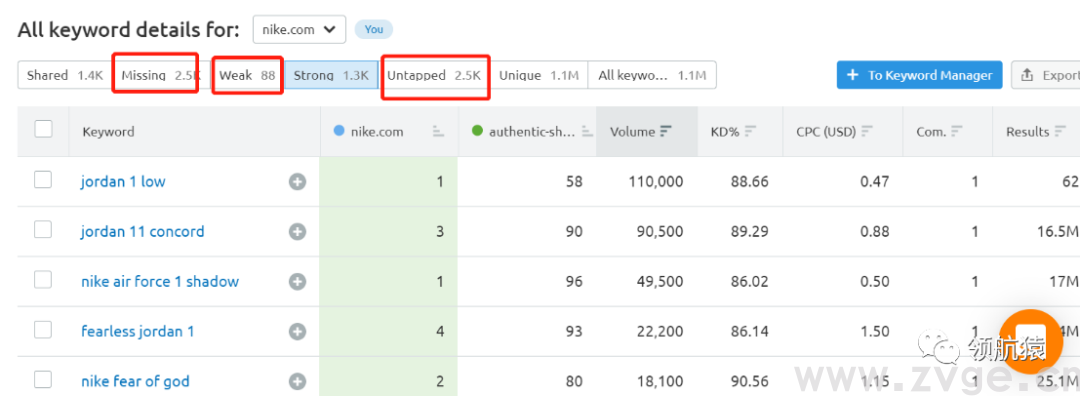Select the Shared 1.4K tab
The width and height of the screenshot is (1080, 396).
click(x=65, y=76)
